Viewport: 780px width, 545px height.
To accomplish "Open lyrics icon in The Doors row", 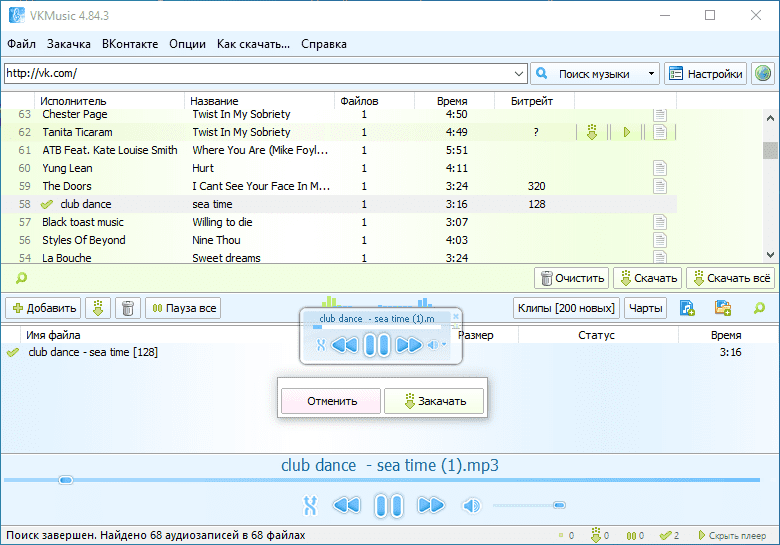I will (x=660, y=186).
